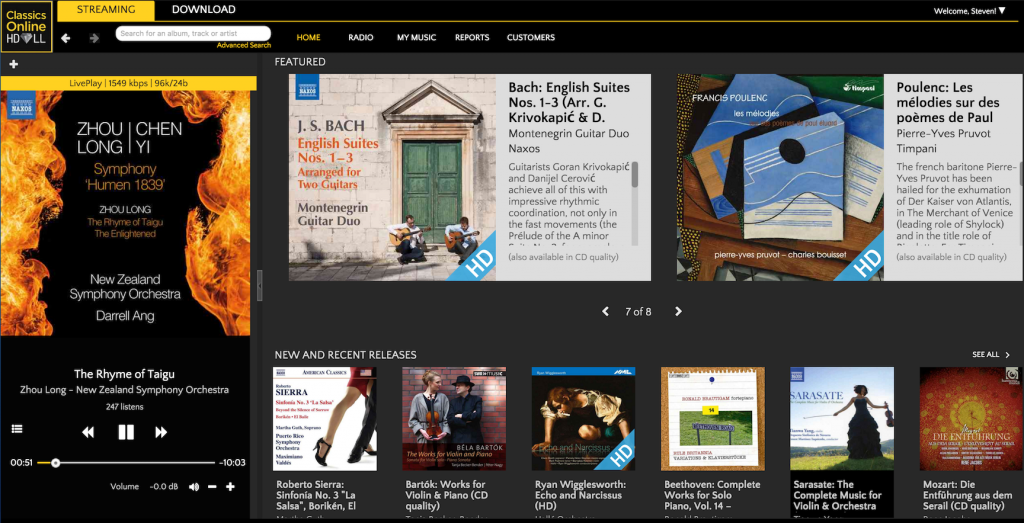Click the Roberto Sierra: Sinfonía title text
Screen dimensions: 1024x523
[318, 496]
